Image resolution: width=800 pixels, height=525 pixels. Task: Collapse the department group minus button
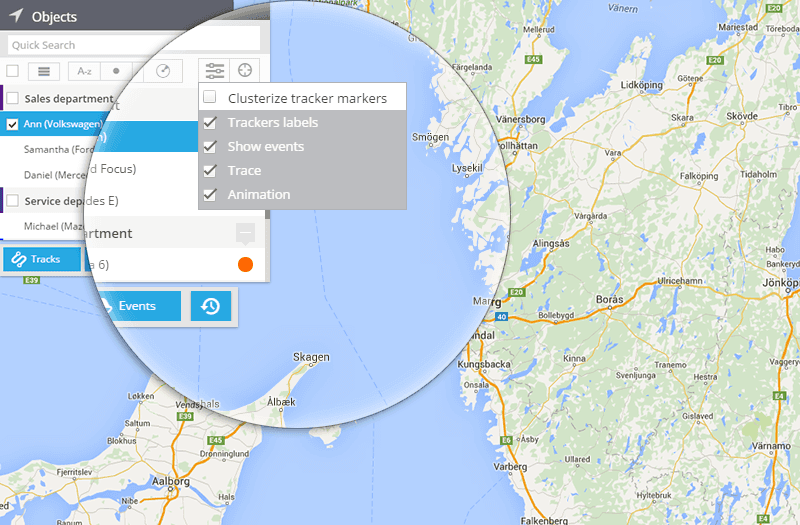[x=245, y=233]
